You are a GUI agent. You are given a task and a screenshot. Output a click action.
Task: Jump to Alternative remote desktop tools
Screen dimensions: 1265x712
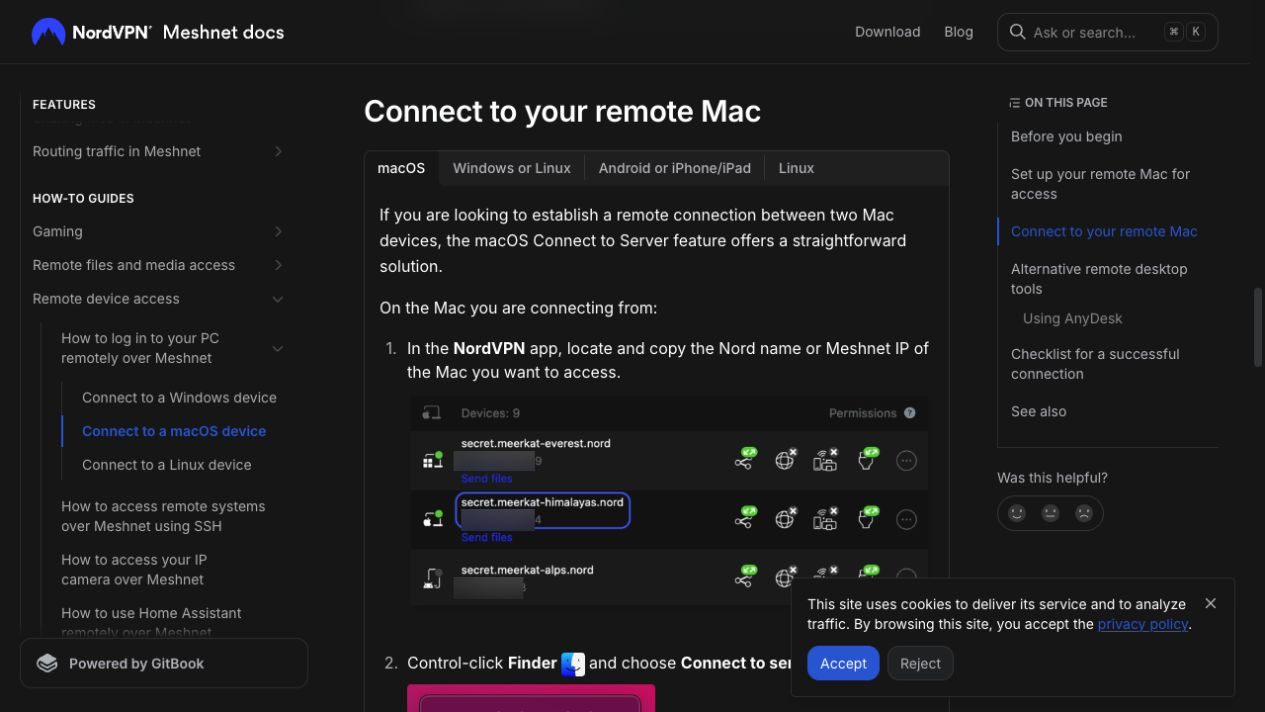point(1099,279)
